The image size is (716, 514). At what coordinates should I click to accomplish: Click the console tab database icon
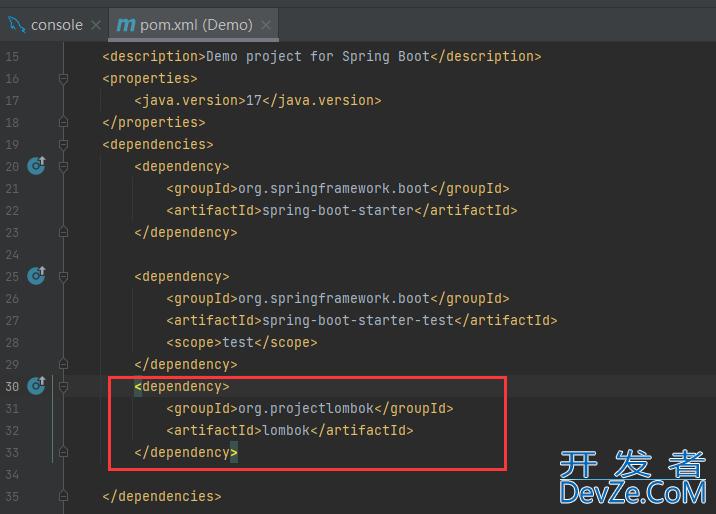16,25
